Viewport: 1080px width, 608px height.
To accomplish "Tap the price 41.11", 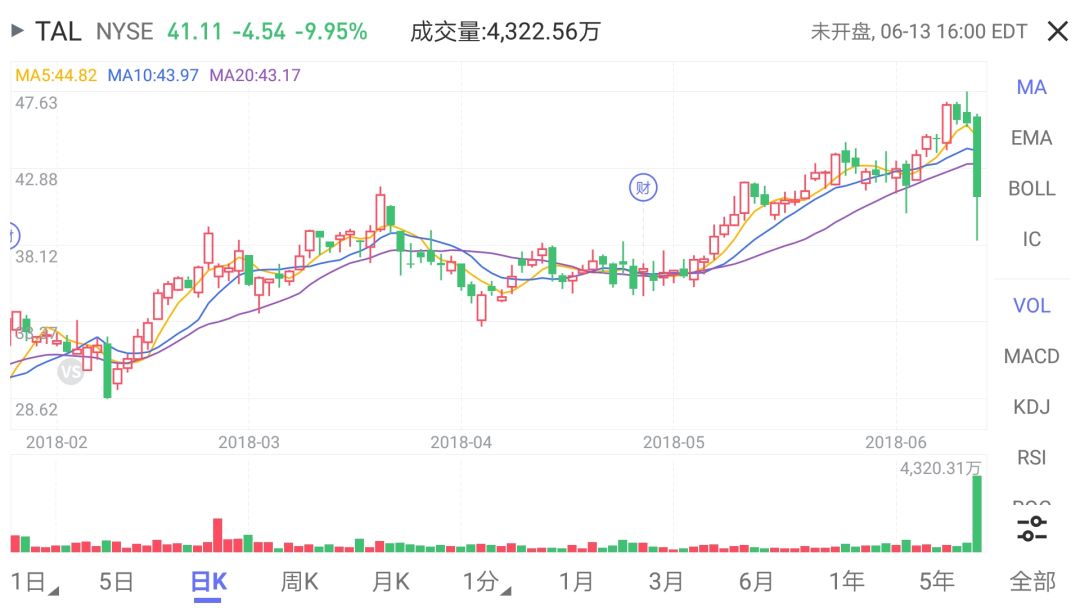I will click(x=195, y=32).
